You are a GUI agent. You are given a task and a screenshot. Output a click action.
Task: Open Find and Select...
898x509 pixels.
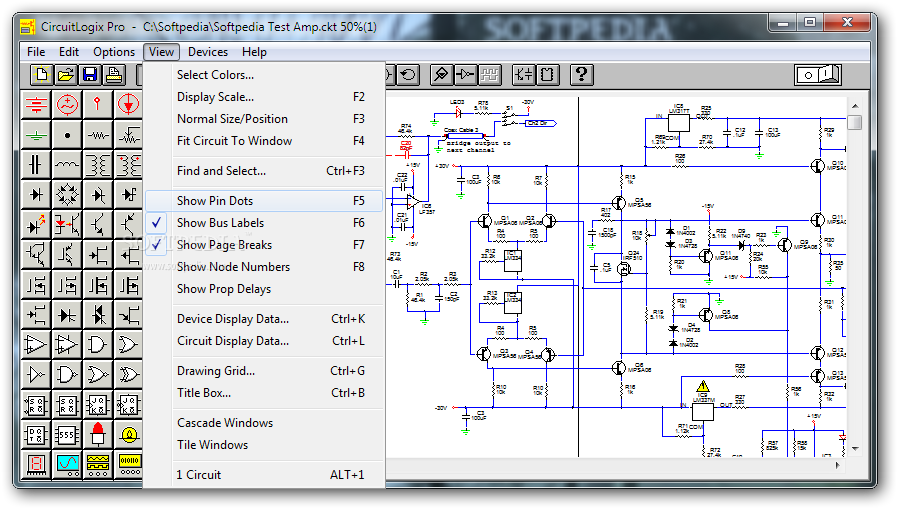pos(263,171)
